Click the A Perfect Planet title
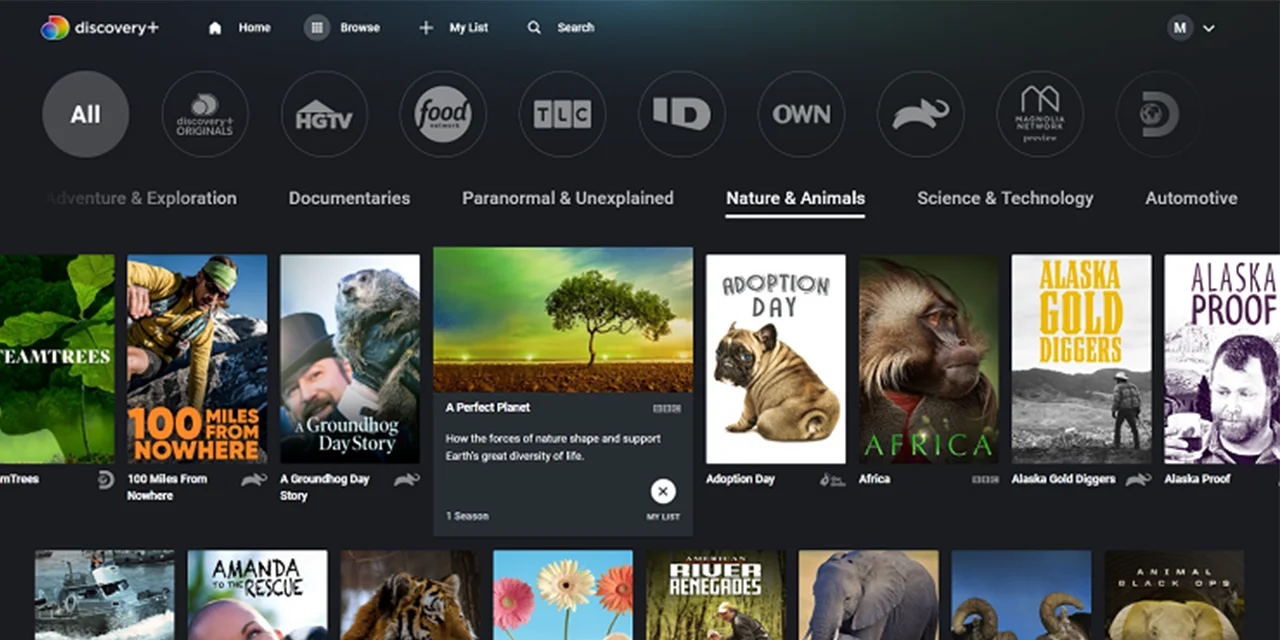Viewport: 1280px width, 640px height. 488,408
